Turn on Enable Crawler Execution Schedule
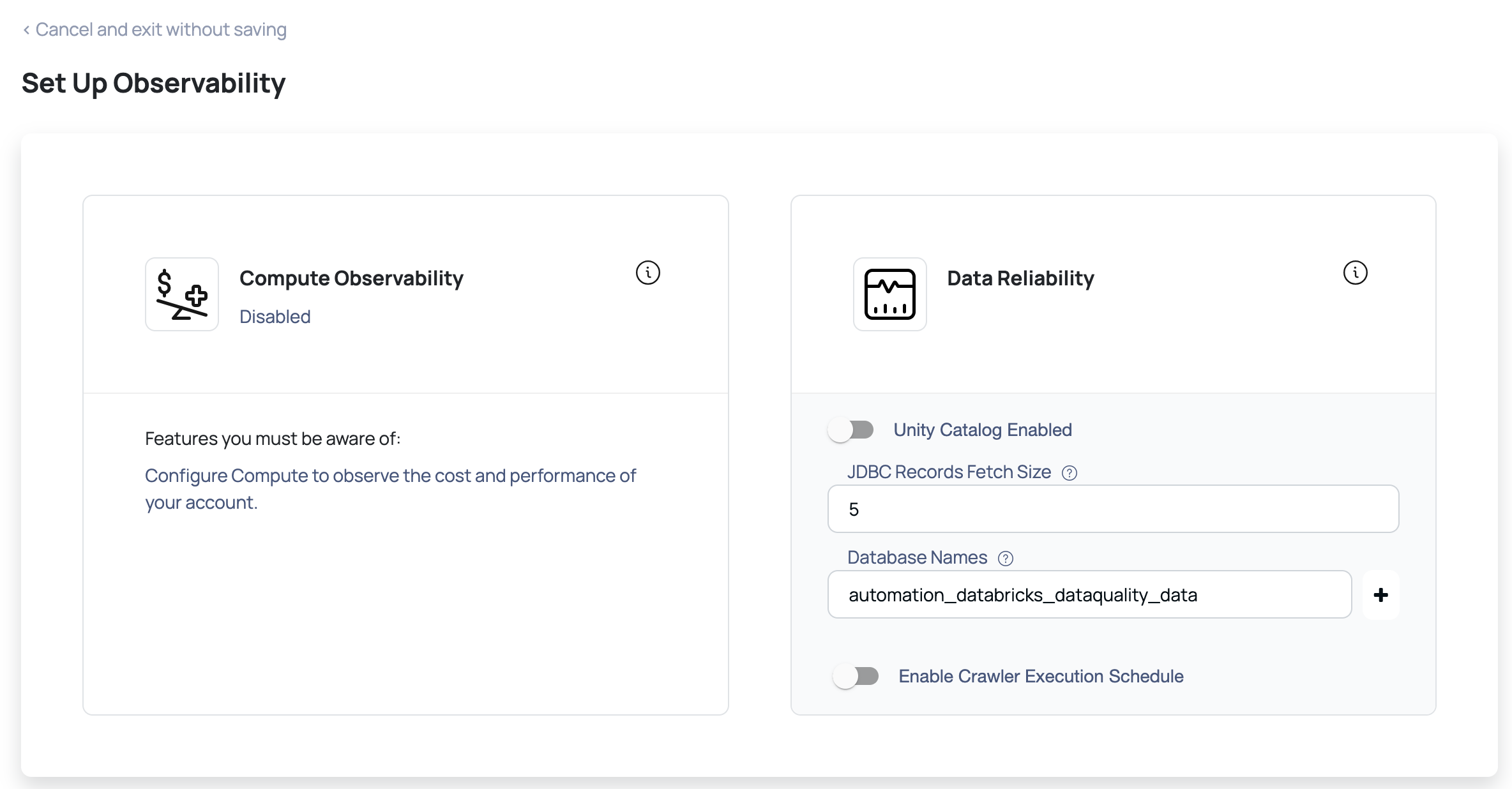The height and width of the screenshot is (789, 1512). (856, 677)
